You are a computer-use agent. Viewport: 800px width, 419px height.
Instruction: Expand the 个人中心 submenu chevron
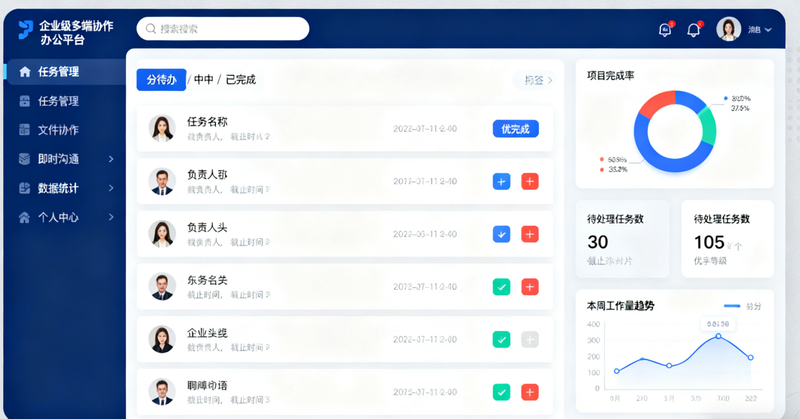[111, 217]
